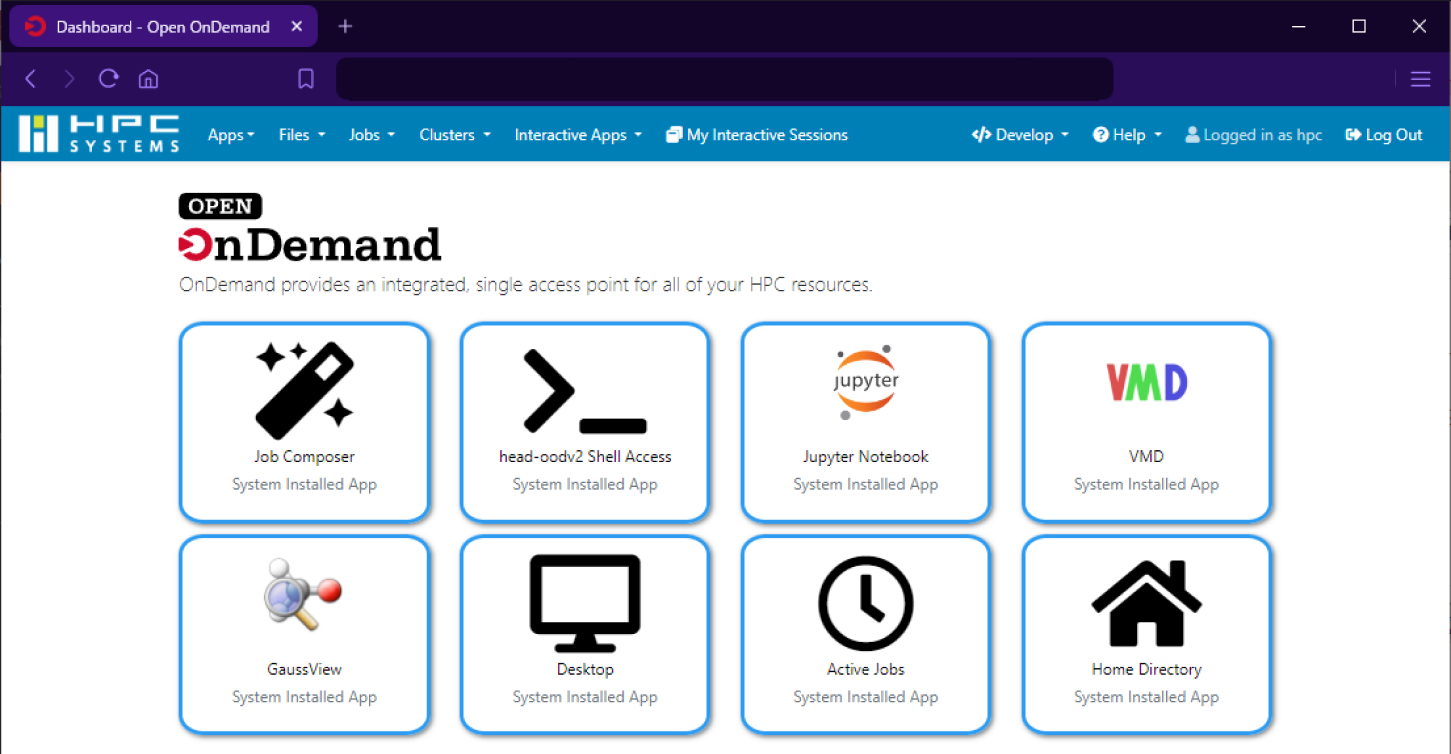Maximize the browser window
Viewport: 1451px width, 754px height.
coord(1359,27)
